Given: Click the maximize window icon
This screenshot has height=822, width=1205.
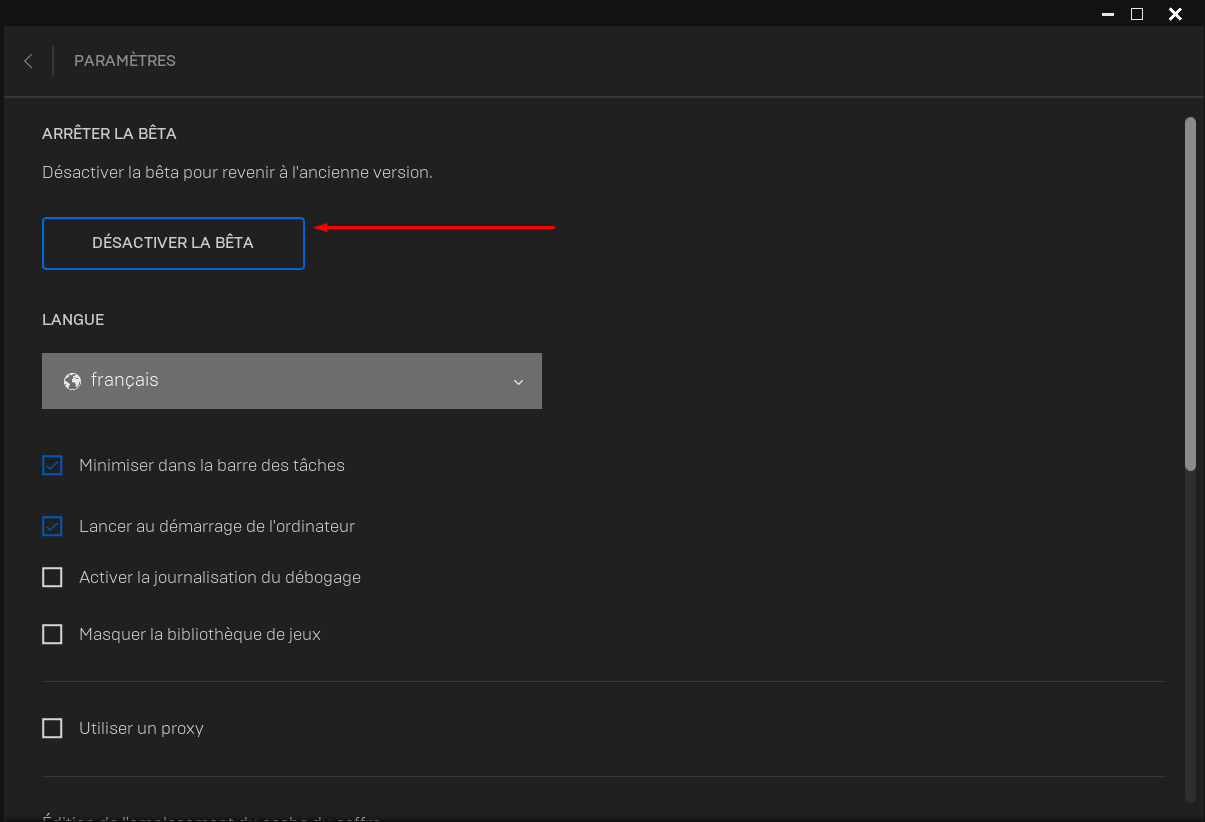Looking at the screenshot, I should click(1138, 14).
